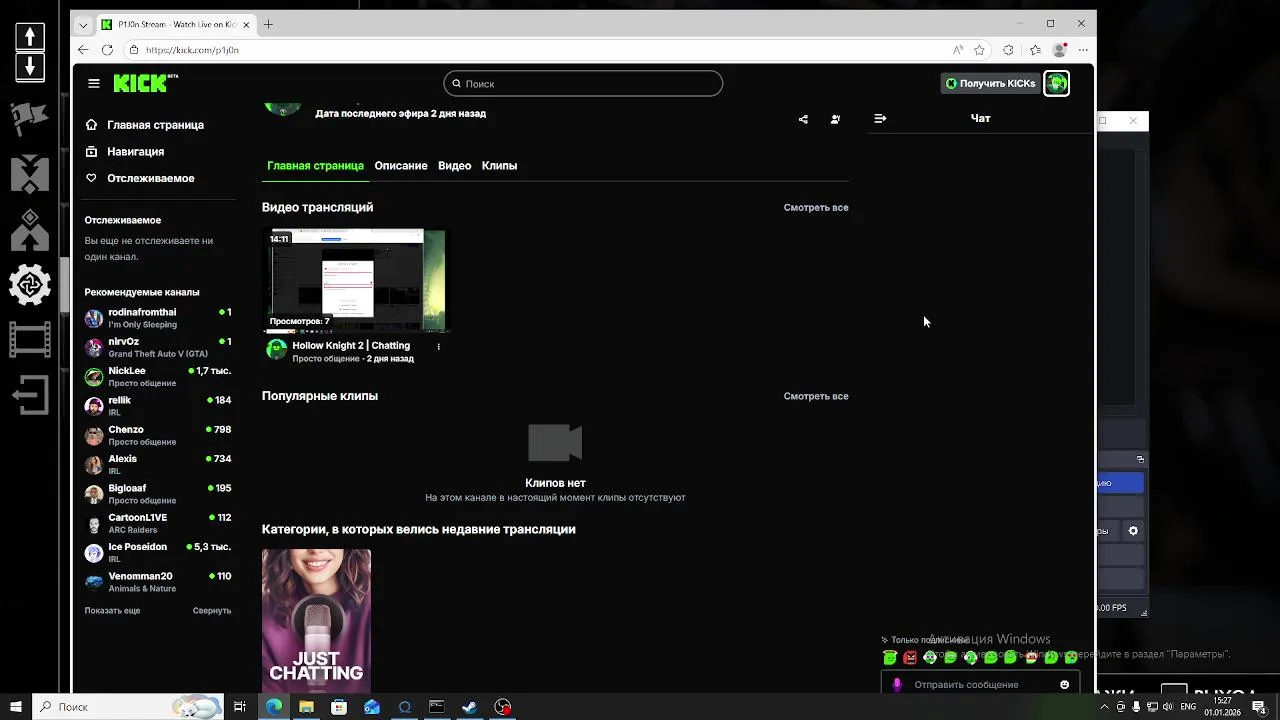This screenshot has height=720, width=1280.
Task: Select the Главная страница channel tab
Action: [315, 166]
